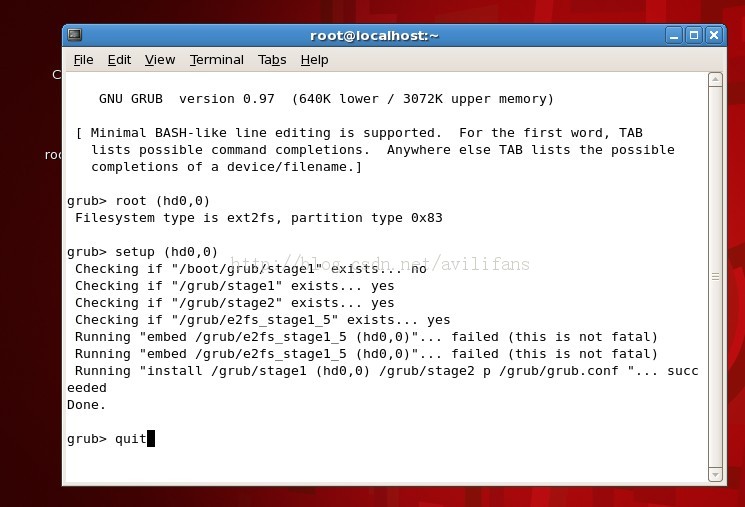
Task: Open the File menu
Action: 84,60
